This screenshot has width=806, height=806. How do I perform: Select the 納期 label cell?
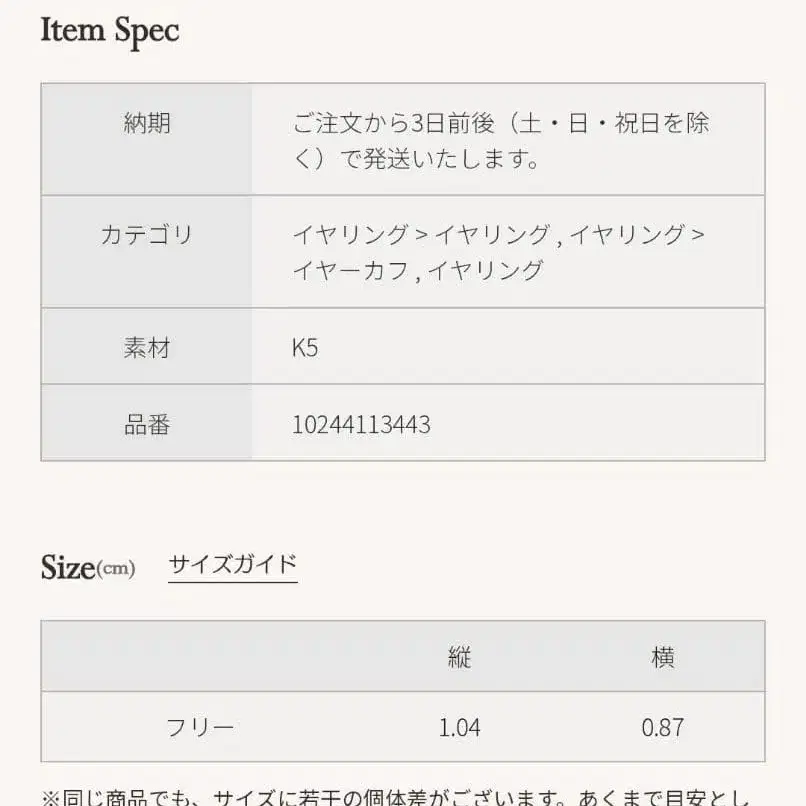pyautogui.click(x=147, y=124)
